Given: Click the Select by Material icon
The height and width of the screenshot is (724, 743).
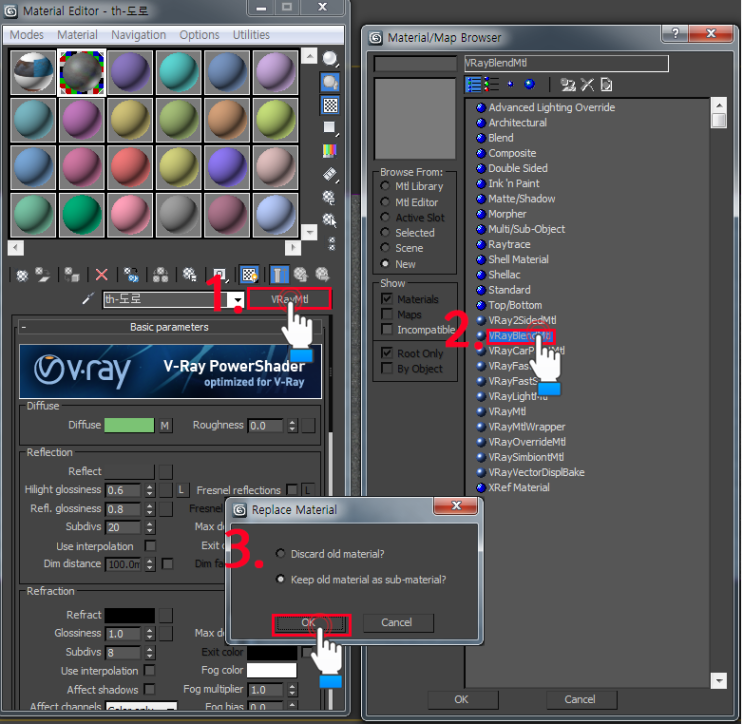Looking at the screenshot, I should (329, 220).
